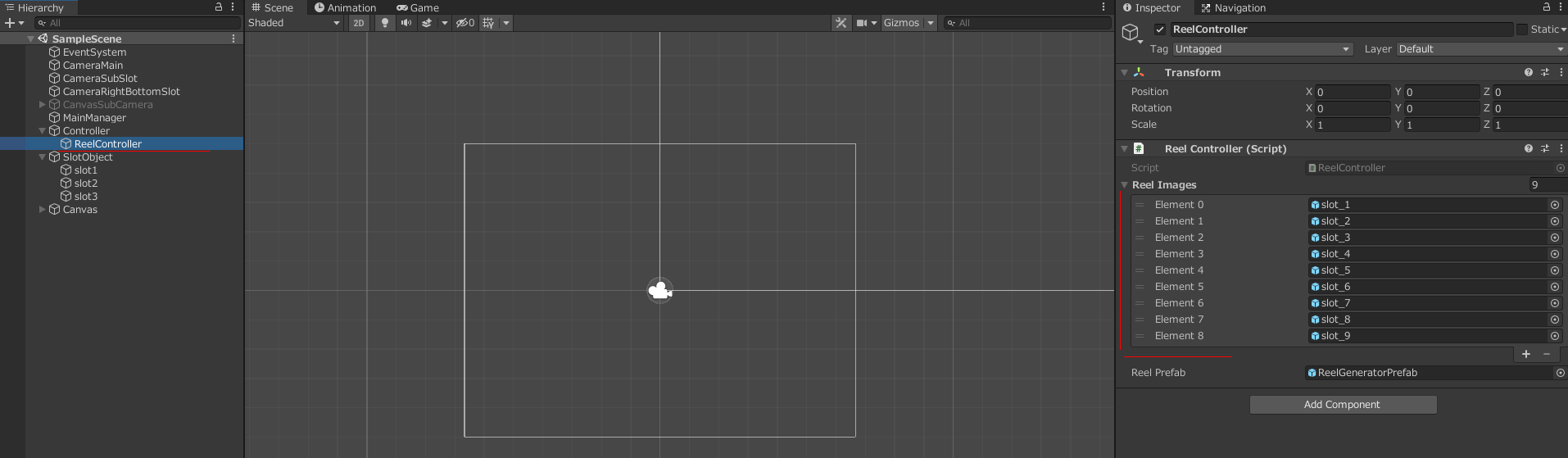Open Gizmos dropdown arrow
Screen dimensions: 1568x458
(x=931, y=23)
